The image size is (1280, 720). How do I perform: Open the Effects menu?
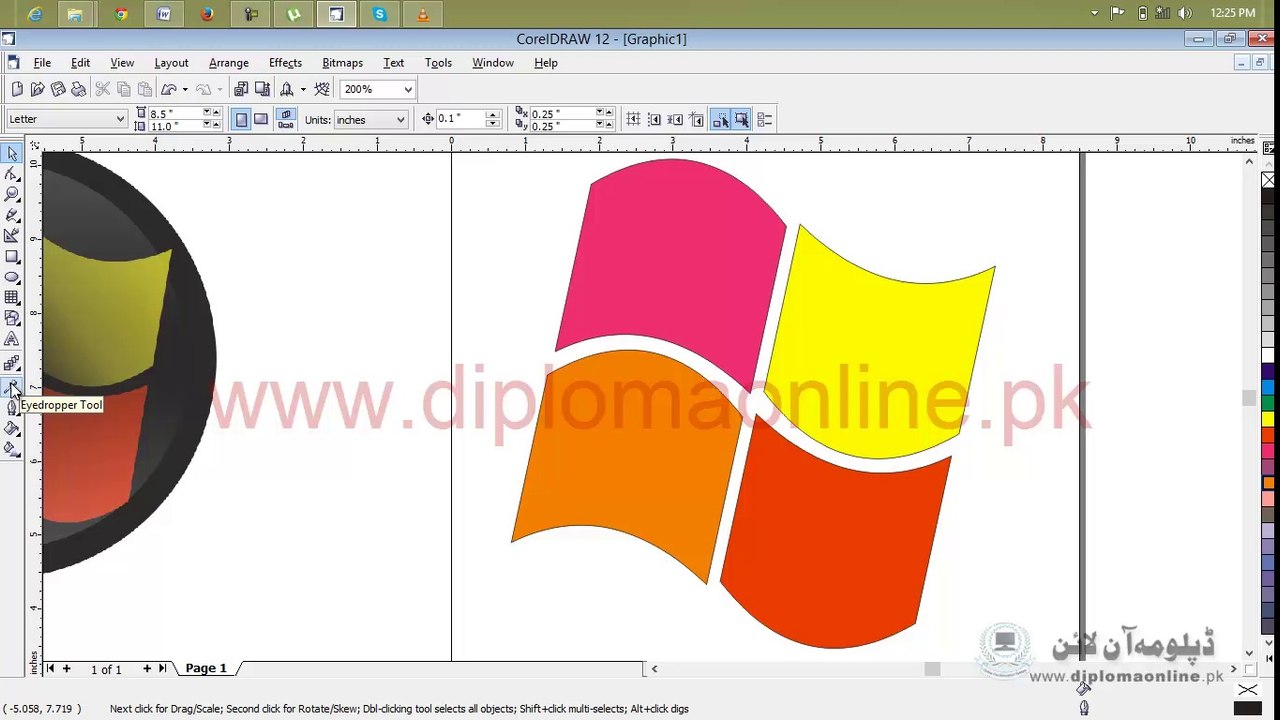click(x=285, y=63)
